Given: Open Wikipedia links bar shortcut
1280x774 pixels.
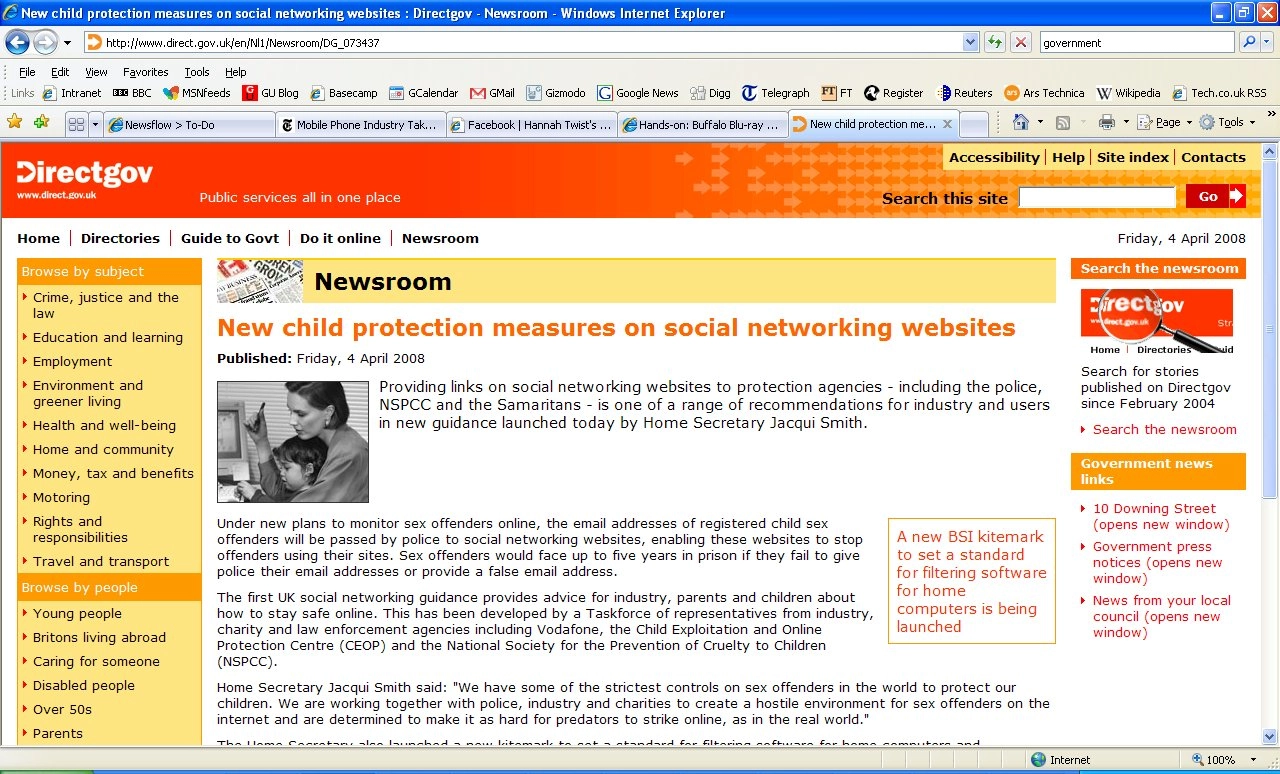Looking at the screenshot, I should [x=1129, y=93].
